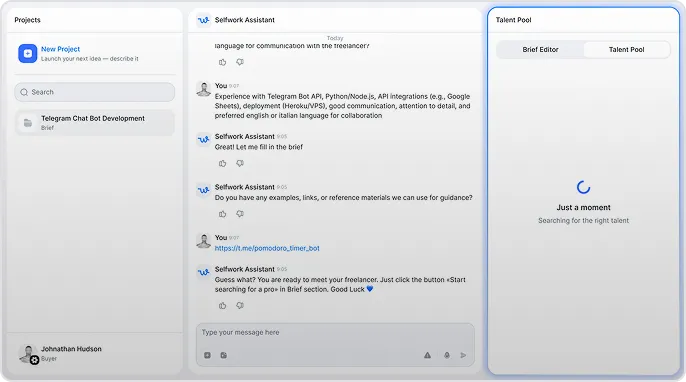
Task: Click the 'Experience with Telegram Bot API' message text
Action: (342, 106)
